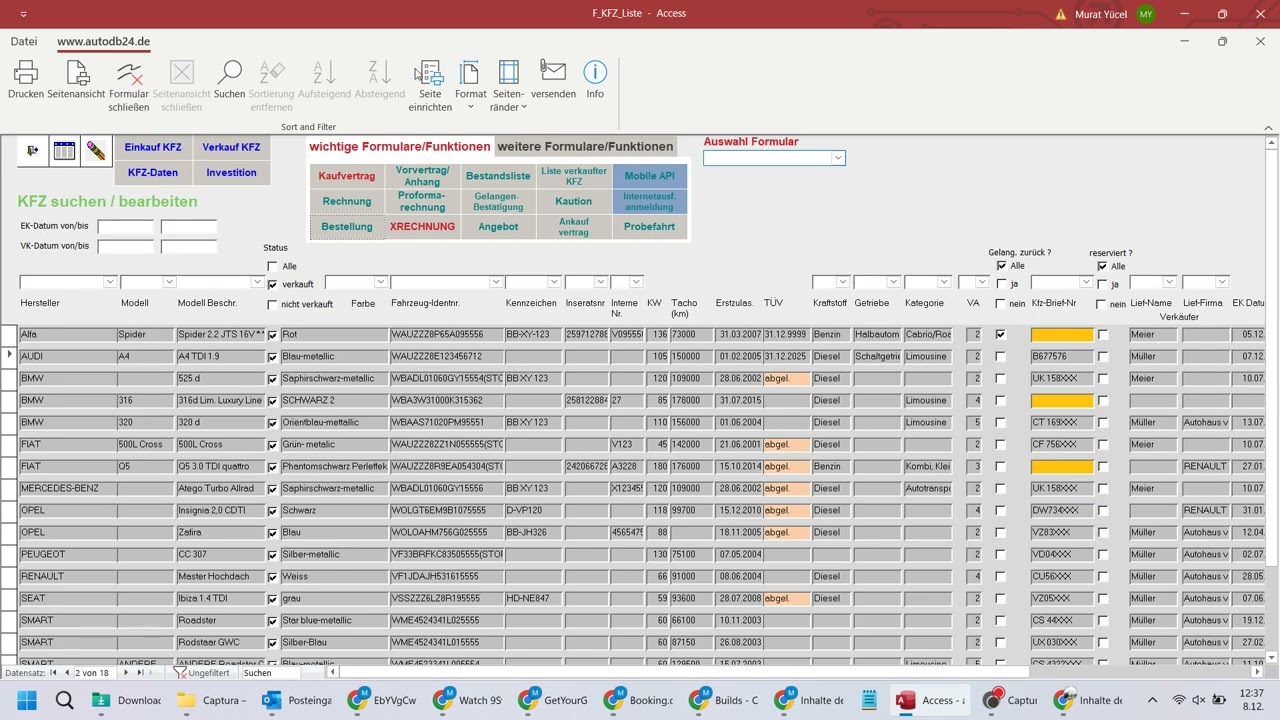Expand the Modell filter dropdown
Image resolution: width=1280 pixels, height=720 pixels.
tap(169, 282)
